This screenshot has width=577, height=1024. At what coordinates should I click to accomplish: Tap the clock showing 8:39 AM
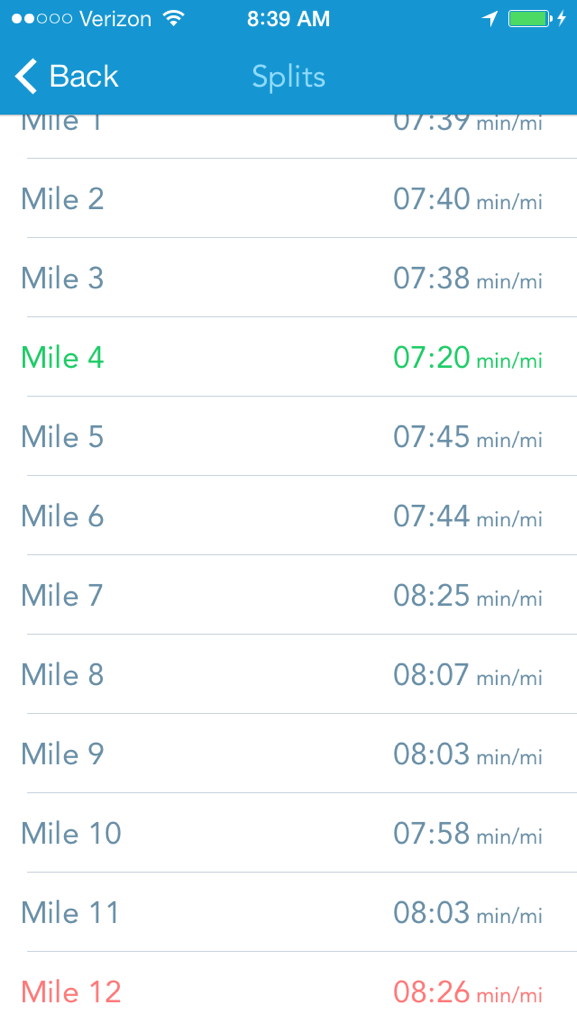[x=288, y=17]
